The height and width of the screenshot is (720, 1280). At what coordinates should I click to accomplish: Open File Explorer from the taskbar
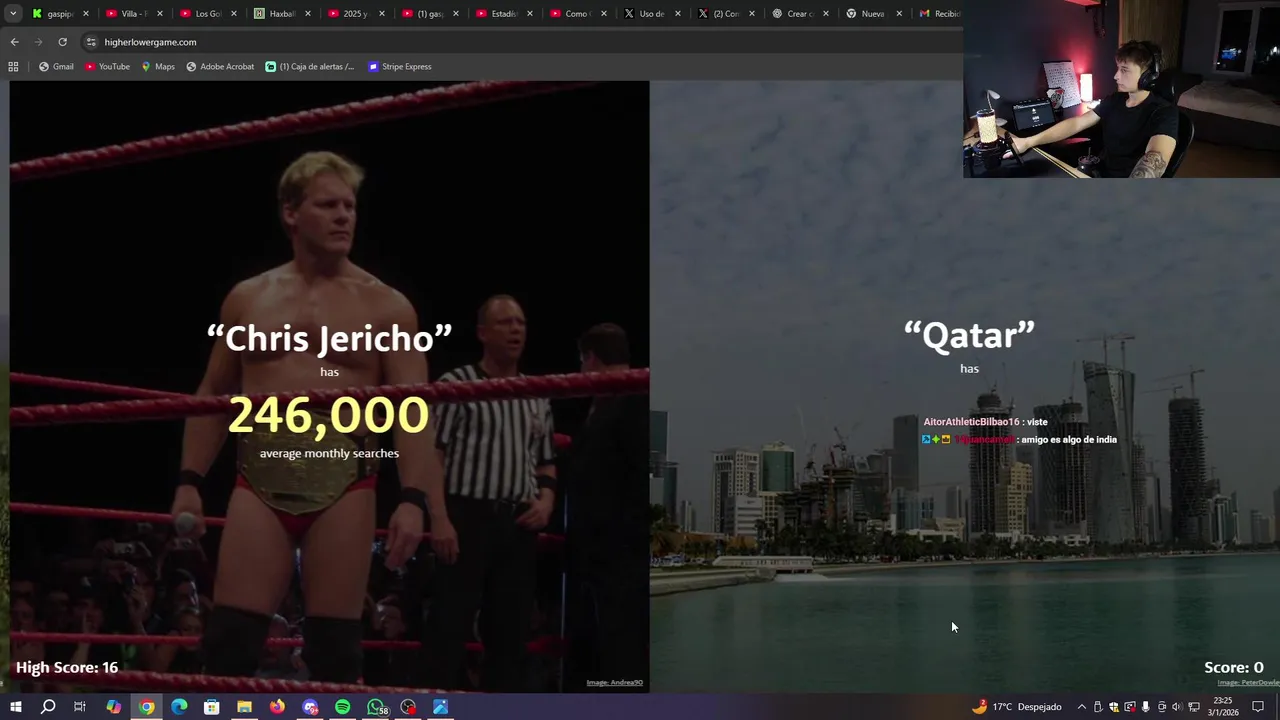coord(244,707)
